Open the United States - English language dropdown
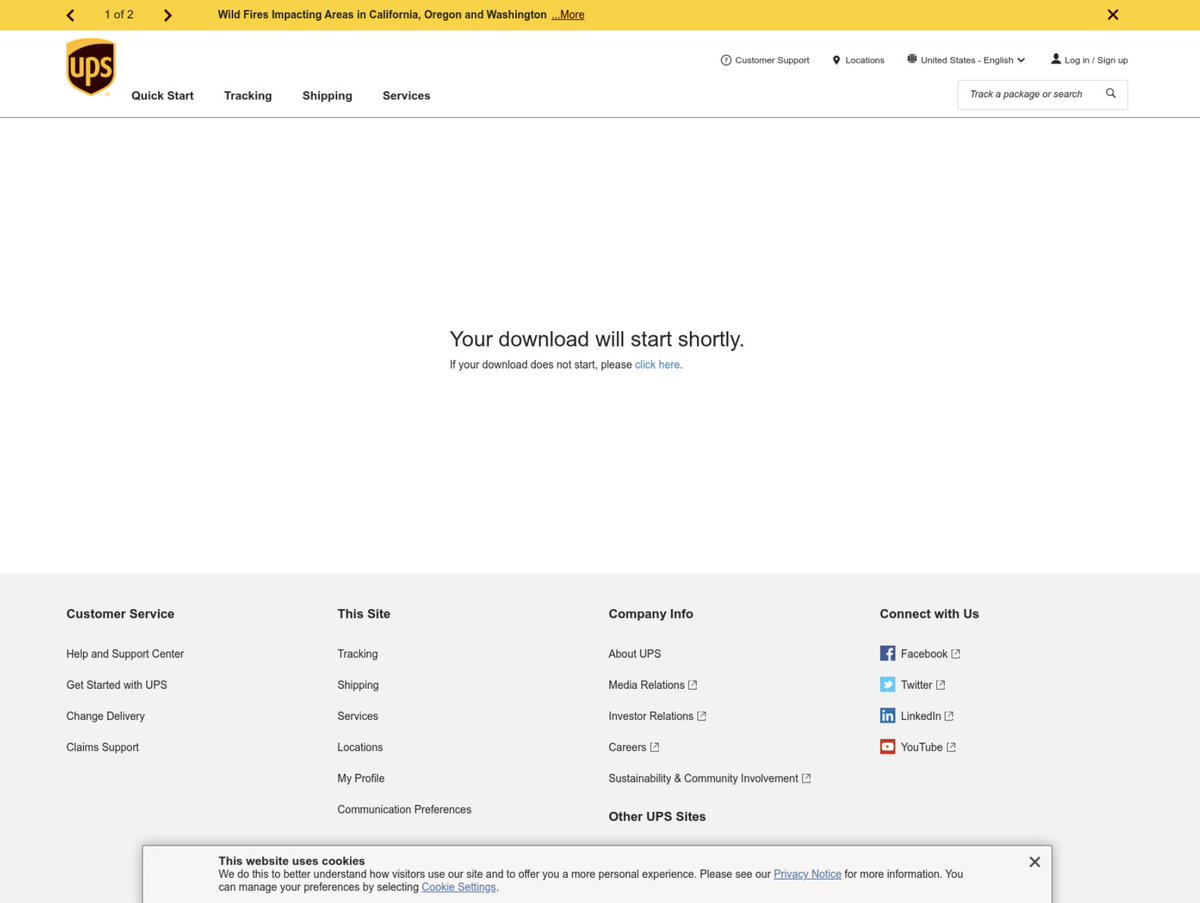Image resolution: width=1200 pixels, height=903 pixels. (x=965, y=60)
